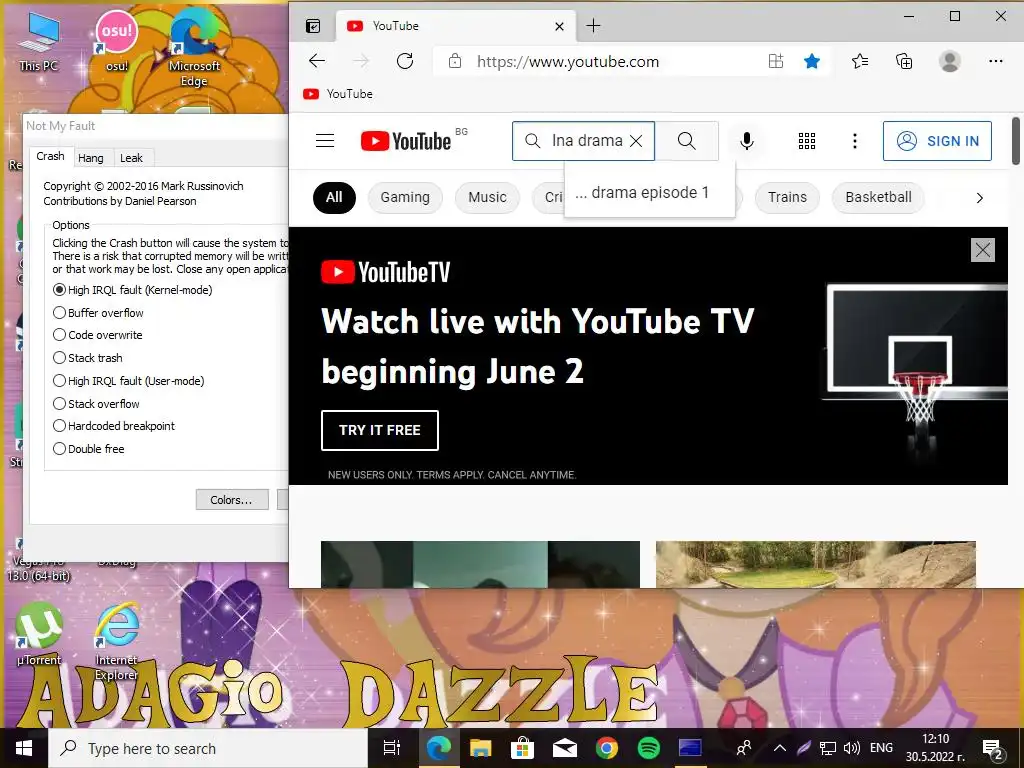Switch to the Leak tab in Not My Fault
The height and width of the screenshot is (768, 1024).
coord(131,158)
